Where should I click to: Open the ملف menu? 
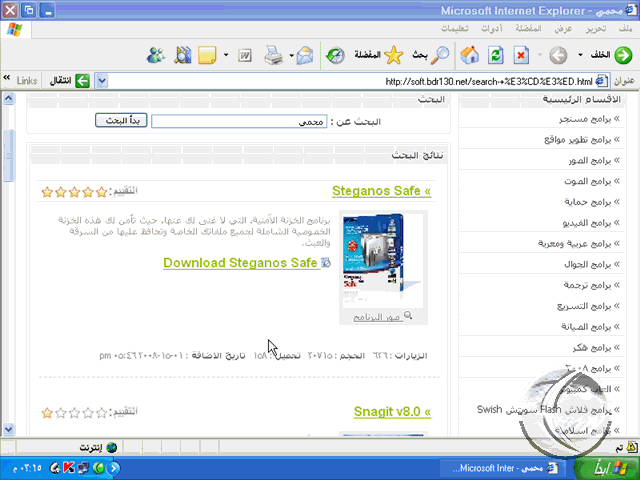coord(625,28)
